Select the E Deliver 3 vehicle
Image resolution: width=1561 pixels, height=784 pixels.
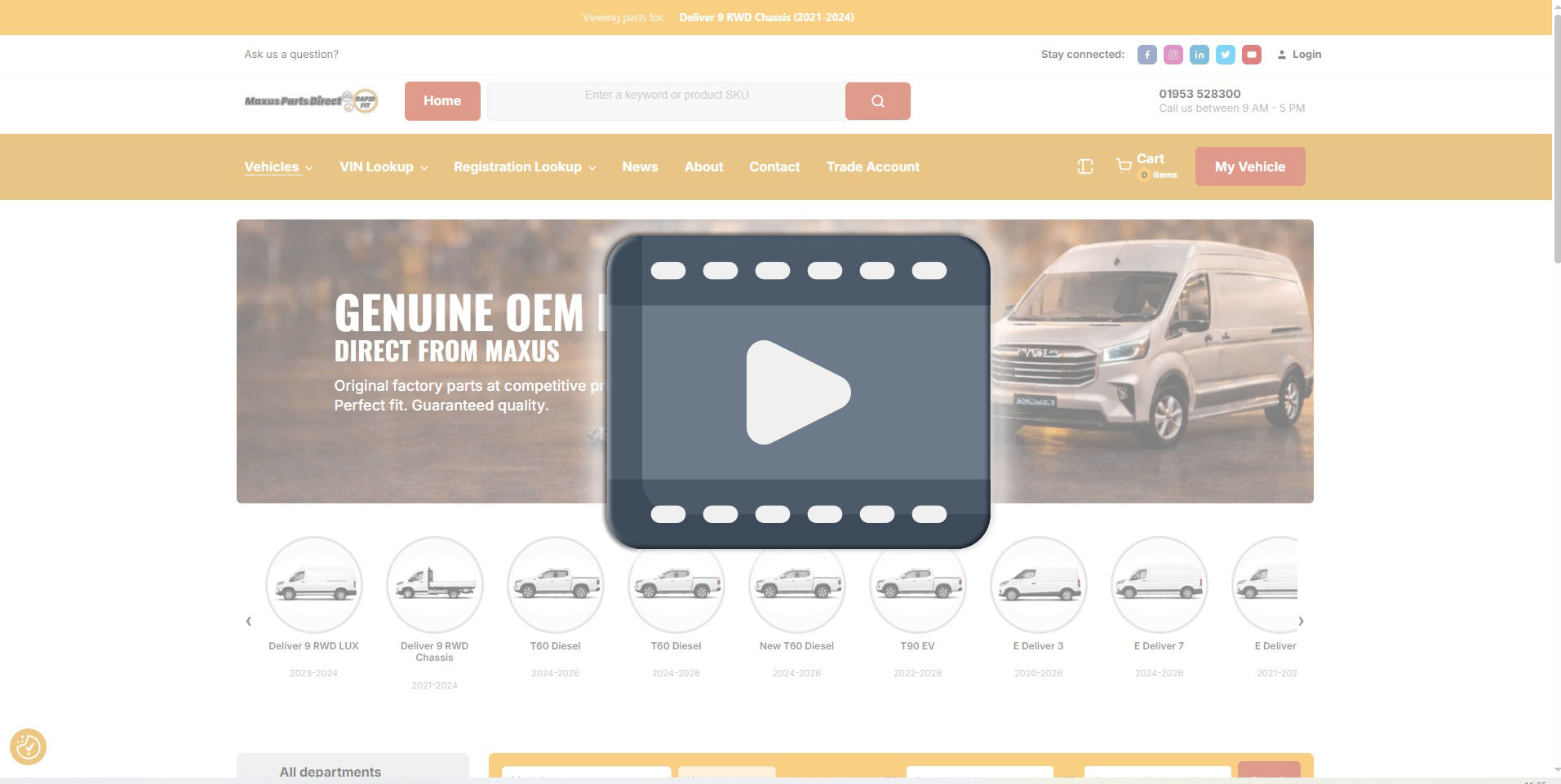coord(1038,606)
